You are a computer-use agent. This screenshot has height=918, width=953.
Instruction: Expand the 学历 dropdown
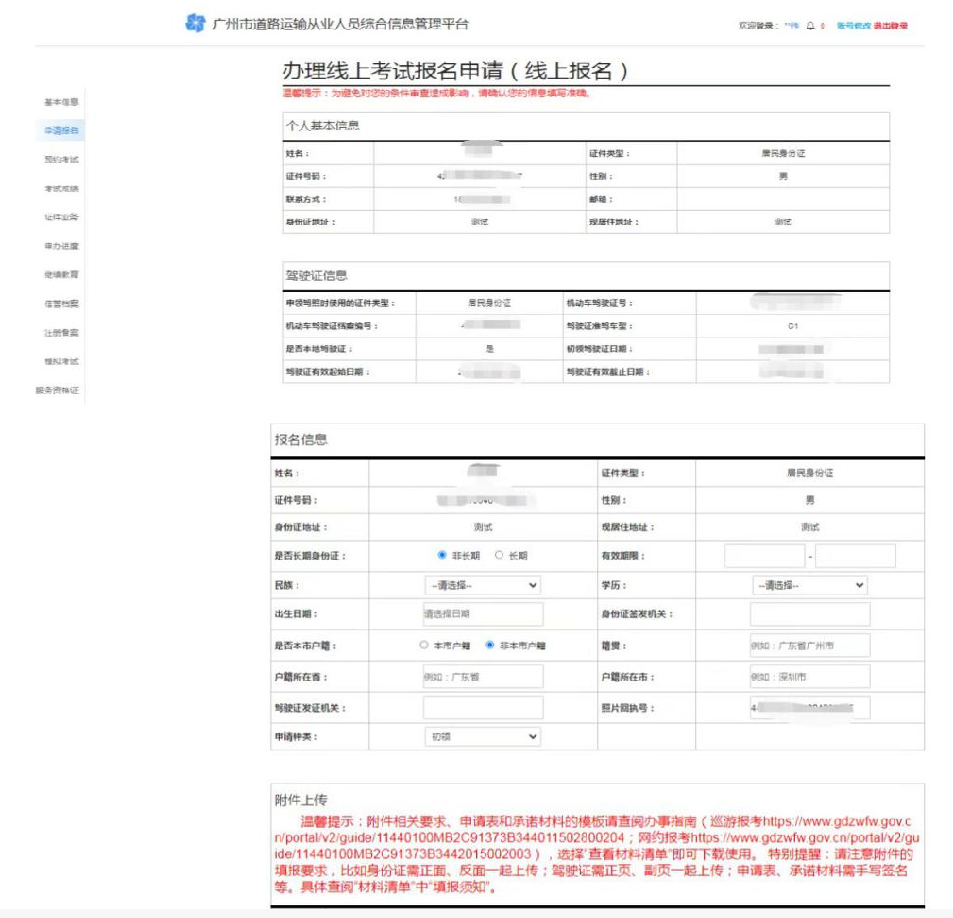(x=810, y=585)
